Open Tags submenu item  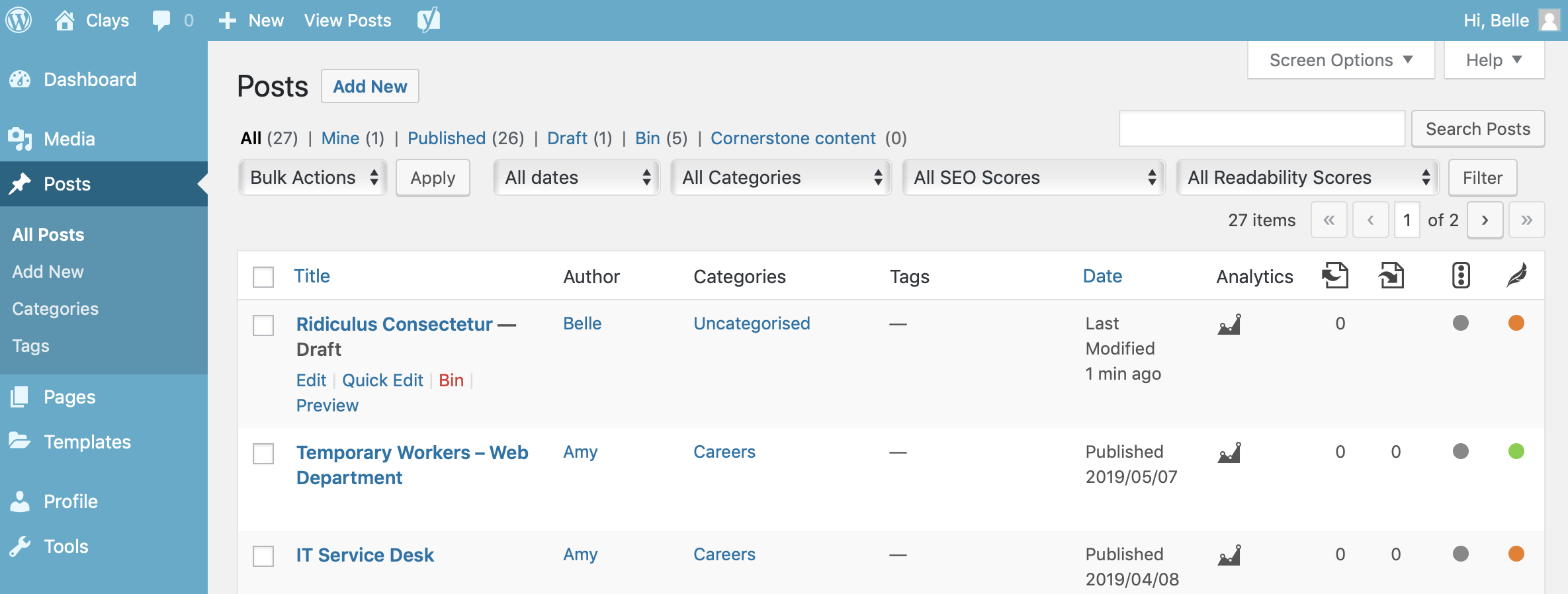pos(30,346)
